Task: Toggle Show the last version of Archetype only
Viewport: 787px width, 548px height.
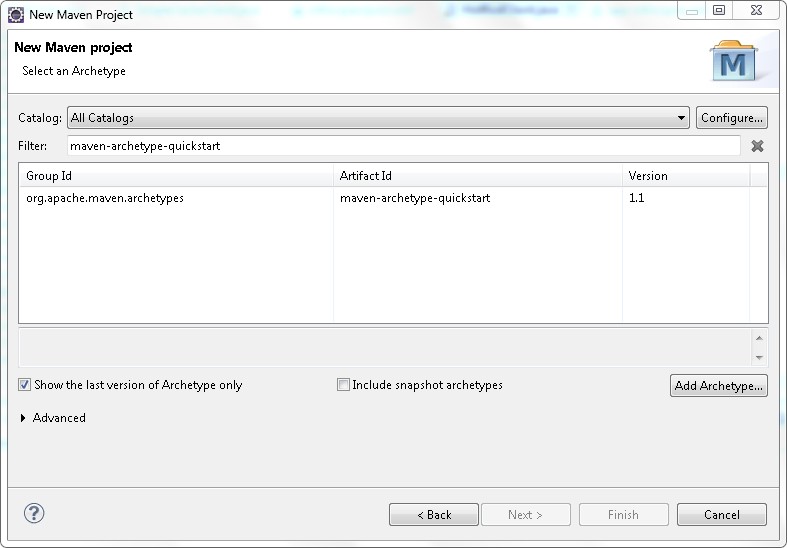Action: coord(25,385)
